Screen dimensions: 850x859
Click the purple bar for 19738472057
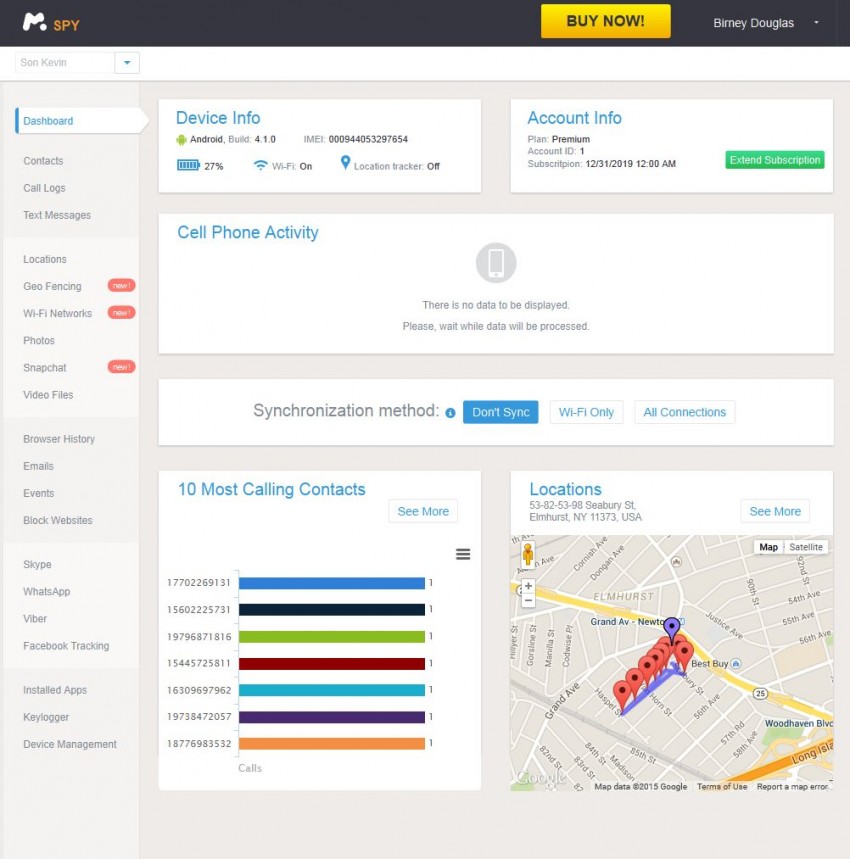coord(332,717)
